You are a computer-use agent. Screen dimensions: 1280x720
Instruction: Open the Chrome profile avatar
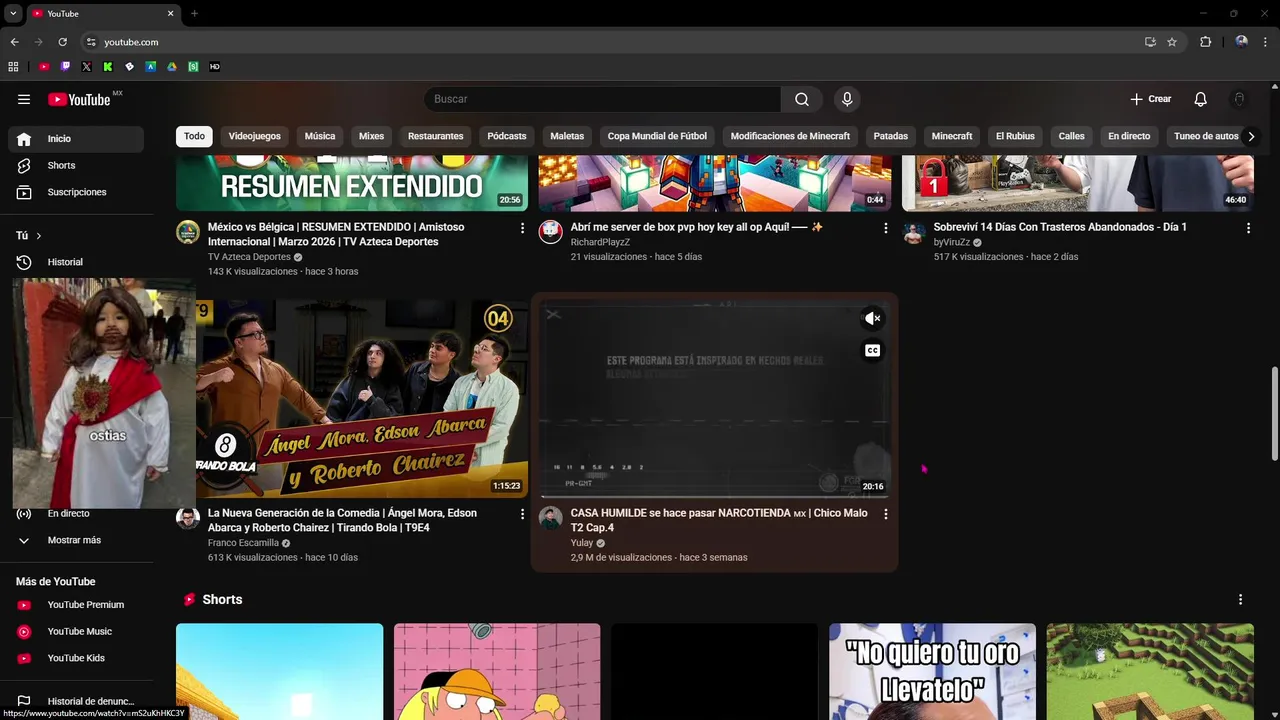pos(1241,42)
